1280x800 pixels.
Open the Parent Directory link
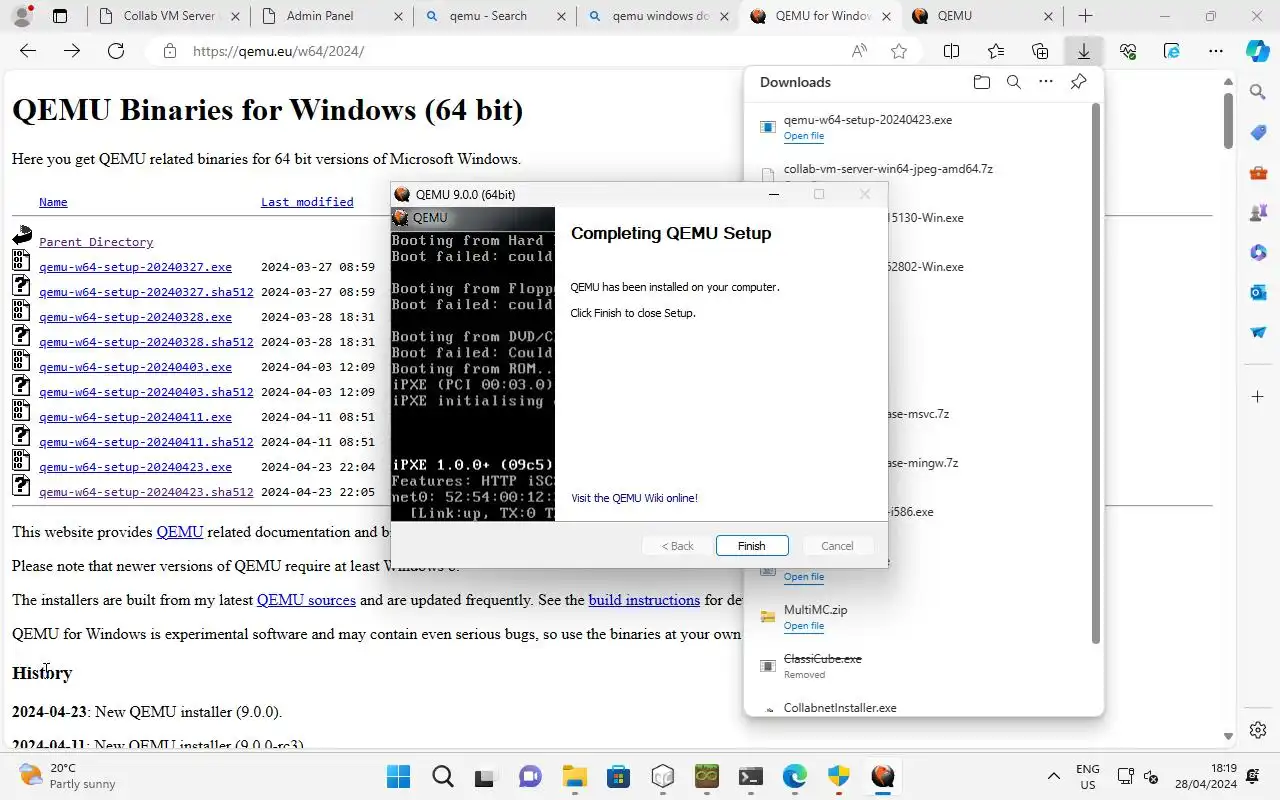(x=96, y=242)
